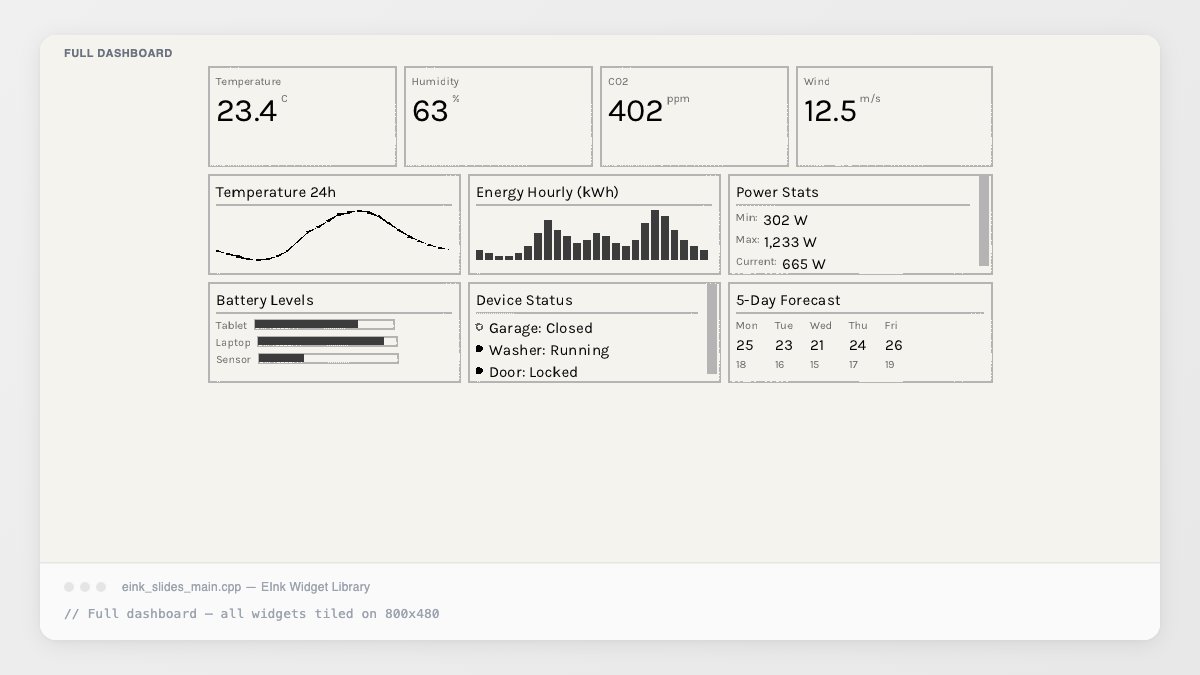Image resolution: width=1200 pixels, height=675 pixels.
Task: Select the 63 humidity reading
Action: pyautogui.click(x=430, y=111)
